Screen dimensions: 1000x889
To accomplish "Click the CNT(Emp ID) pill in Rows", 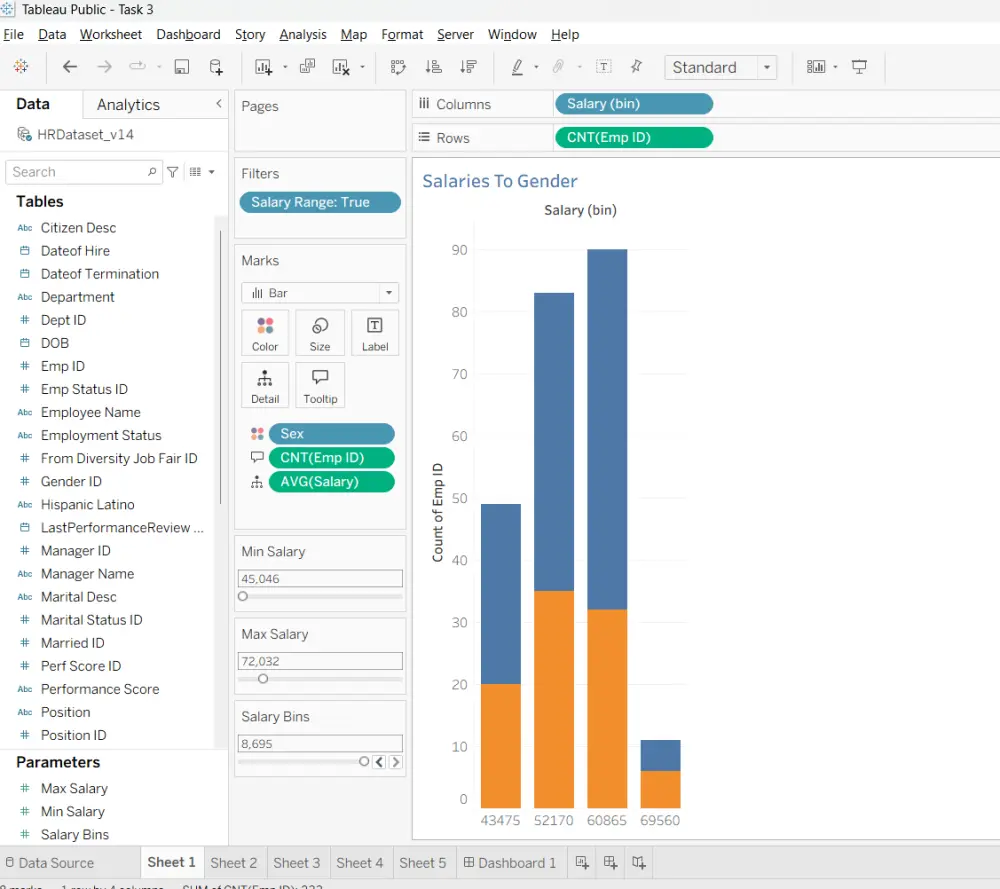I will (634, 138).
